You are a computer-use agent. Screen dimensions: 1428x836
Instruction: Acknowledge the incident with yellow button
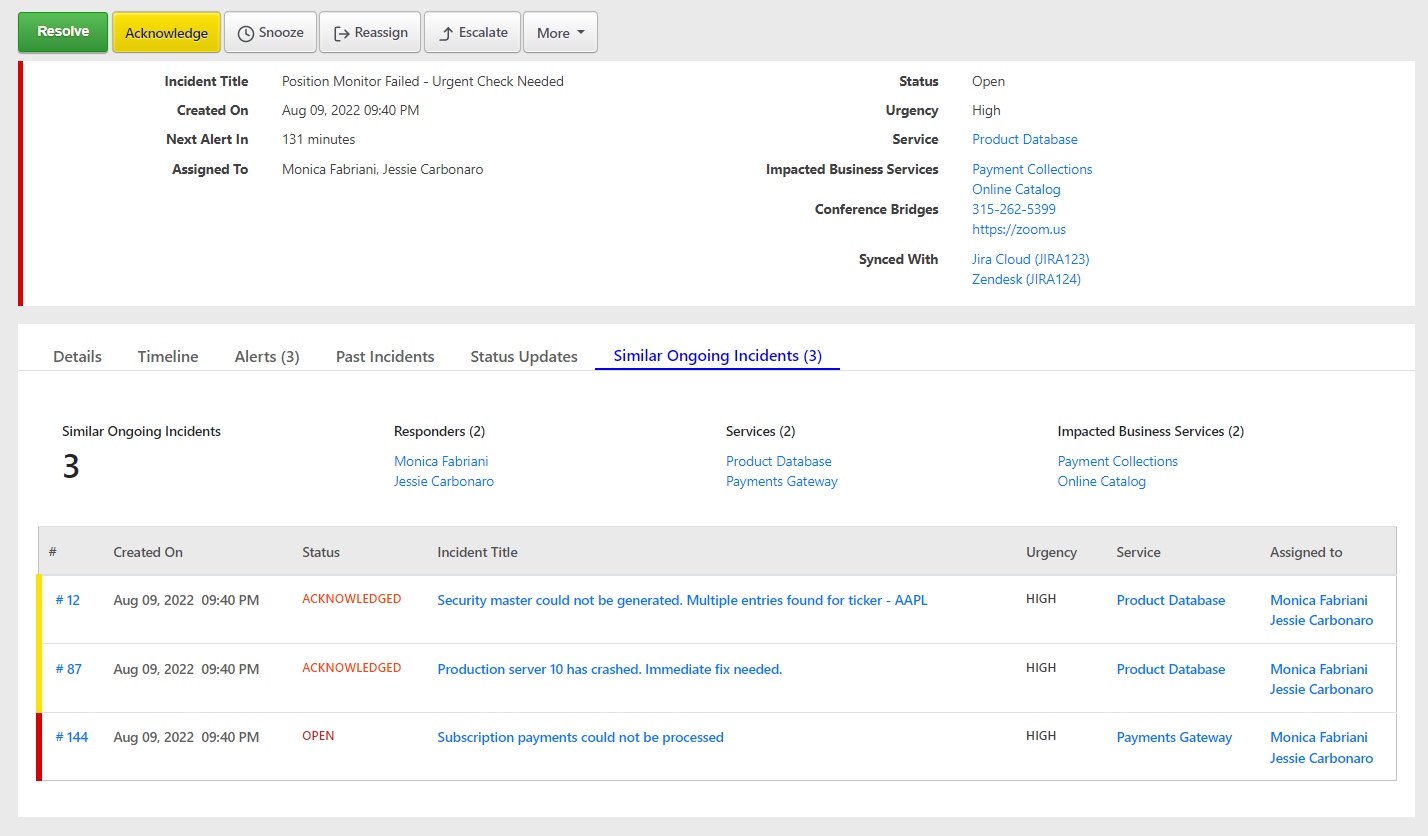(x=166, y=32)
